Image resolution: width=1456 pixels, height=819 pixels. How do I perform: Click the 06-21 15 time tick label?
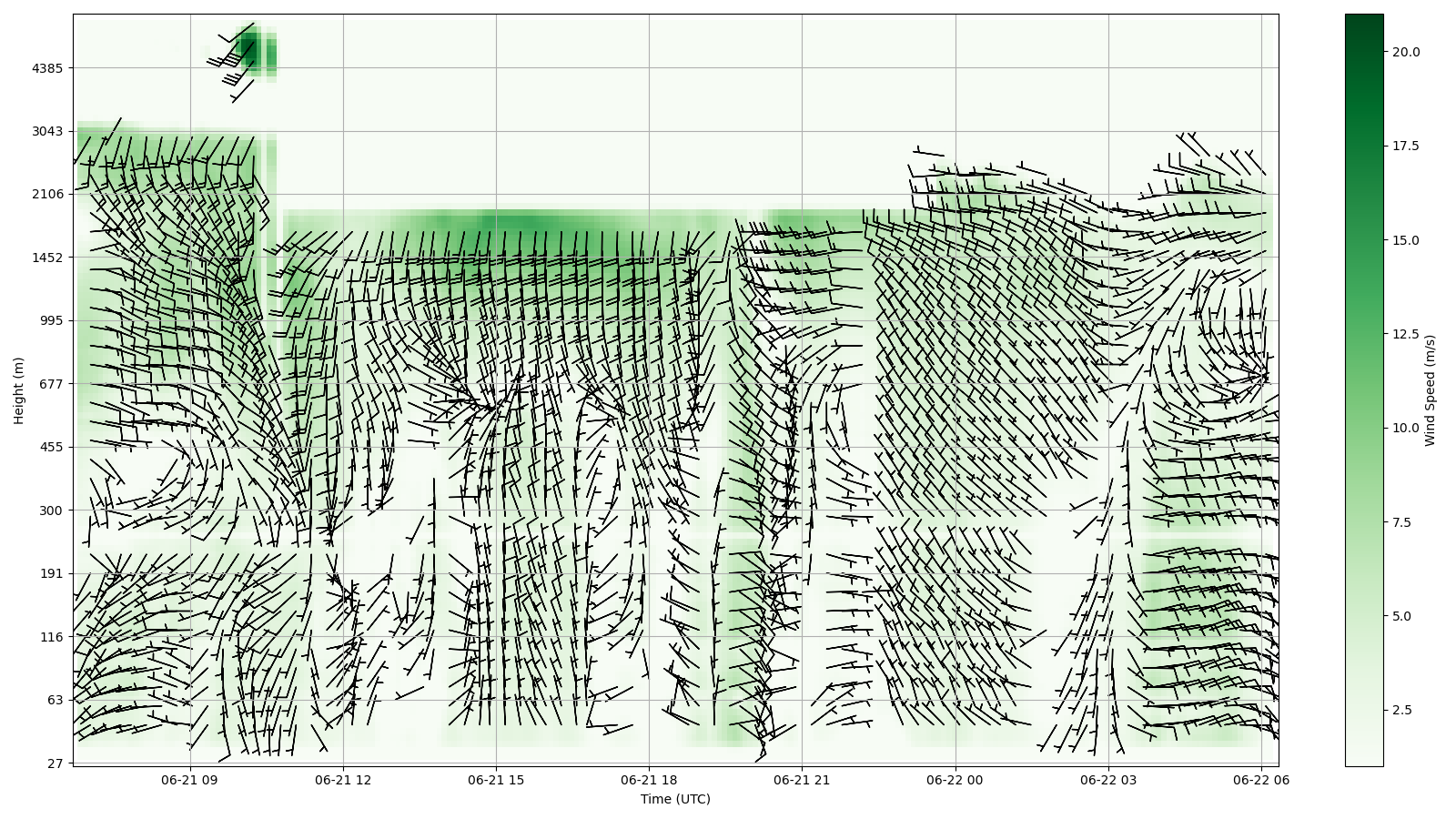click(496, 780)
